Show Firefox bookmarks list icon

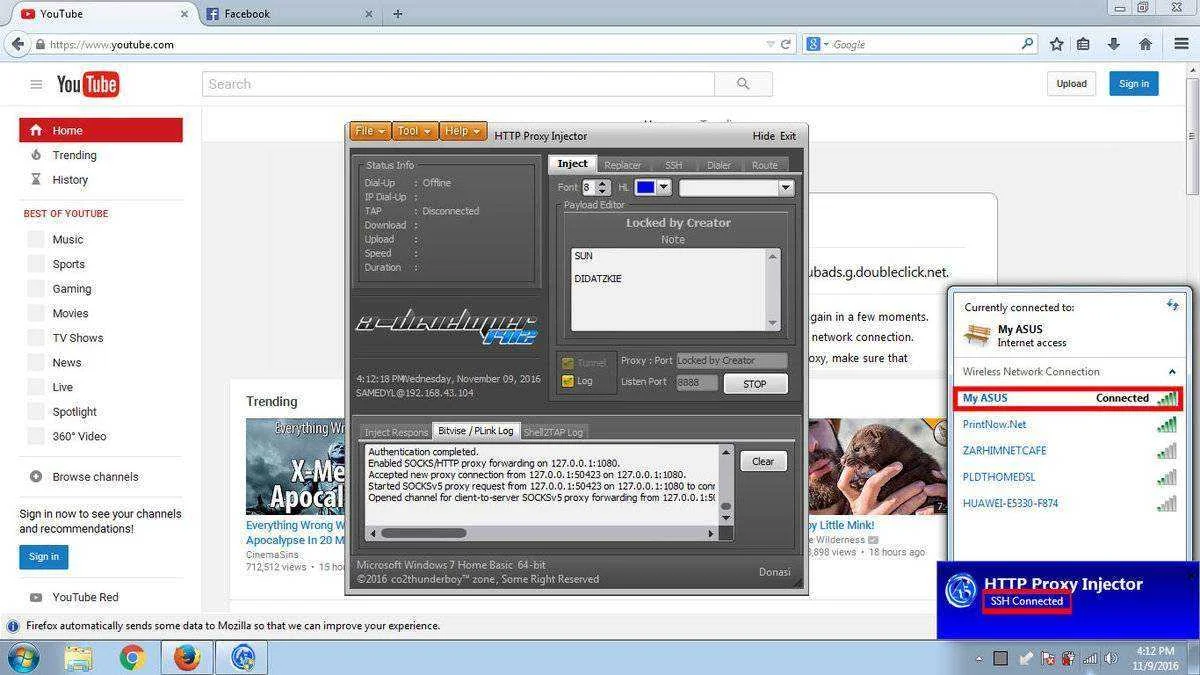[x=1084, y=44]
